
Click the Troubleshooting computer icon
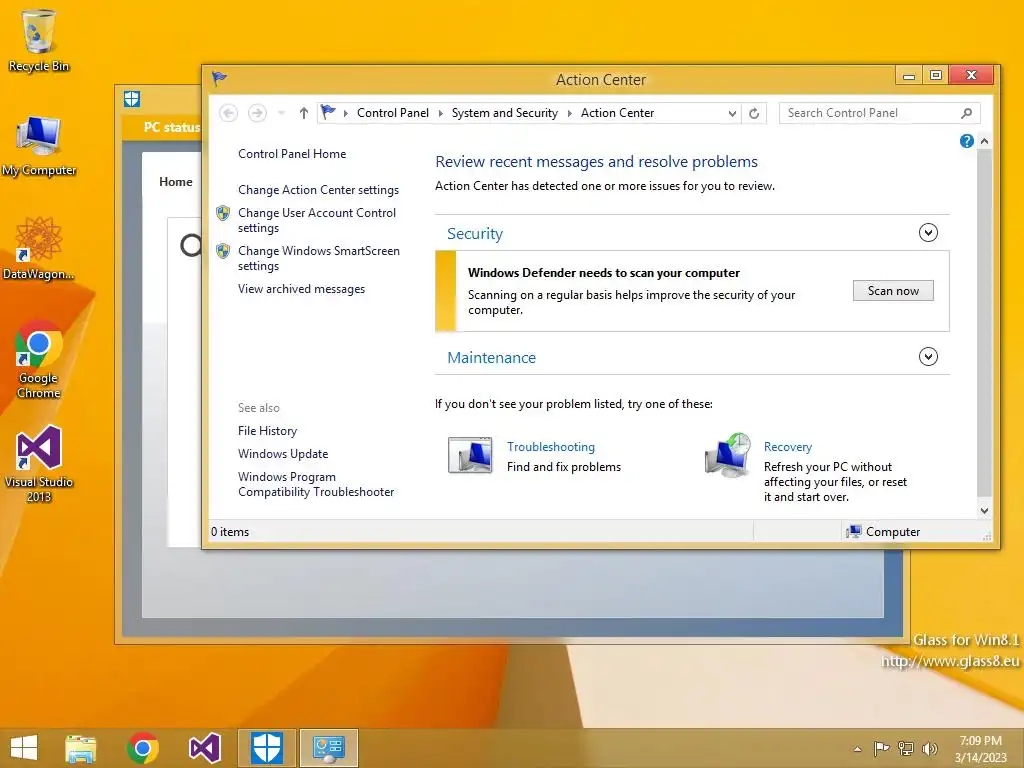[x=470, y=455]
